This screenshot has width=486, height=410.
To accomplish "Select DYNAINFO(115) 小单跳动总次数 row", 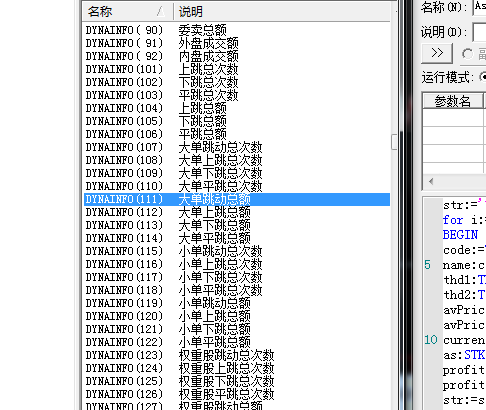I will point(237,251).
